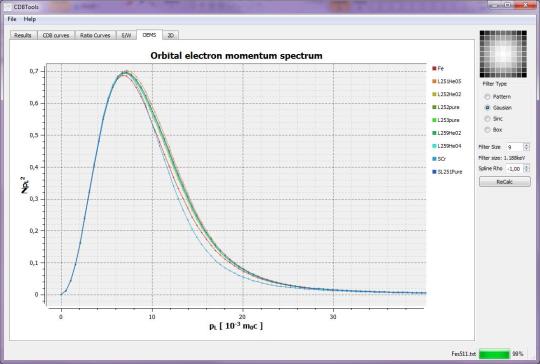The height and width of the screenshot is (364, 540).
Task: Click the SL251Pure legend entry
Action: [x=447, y=172]
